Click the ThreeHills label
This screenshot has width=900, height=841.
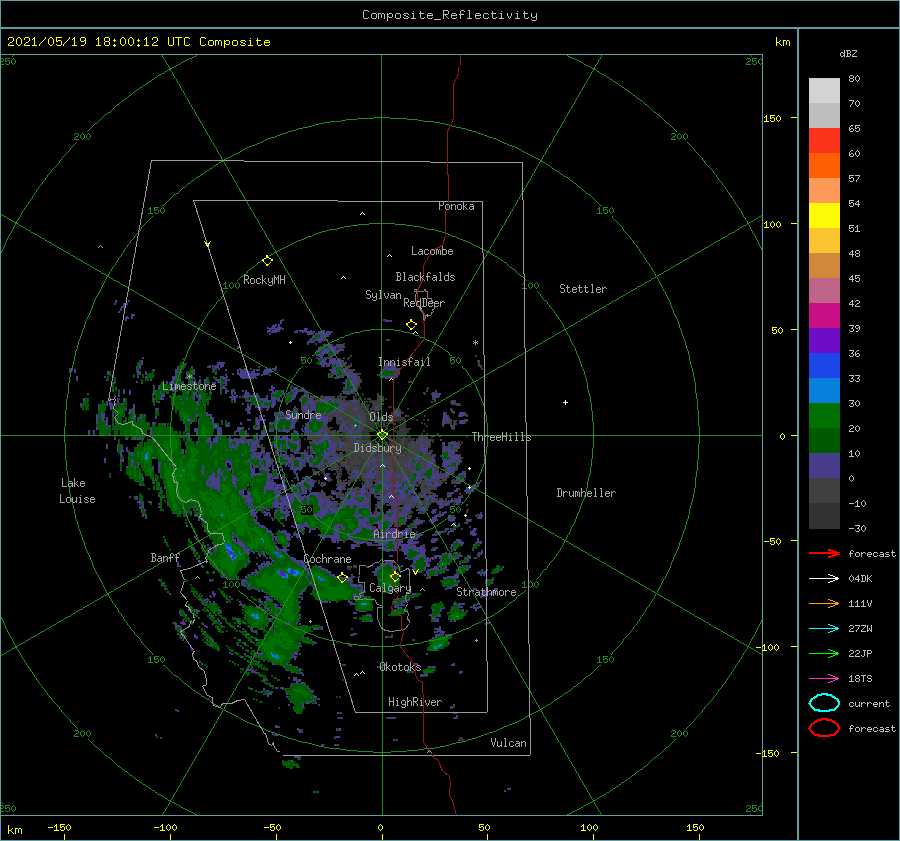(x=501, y=437)
